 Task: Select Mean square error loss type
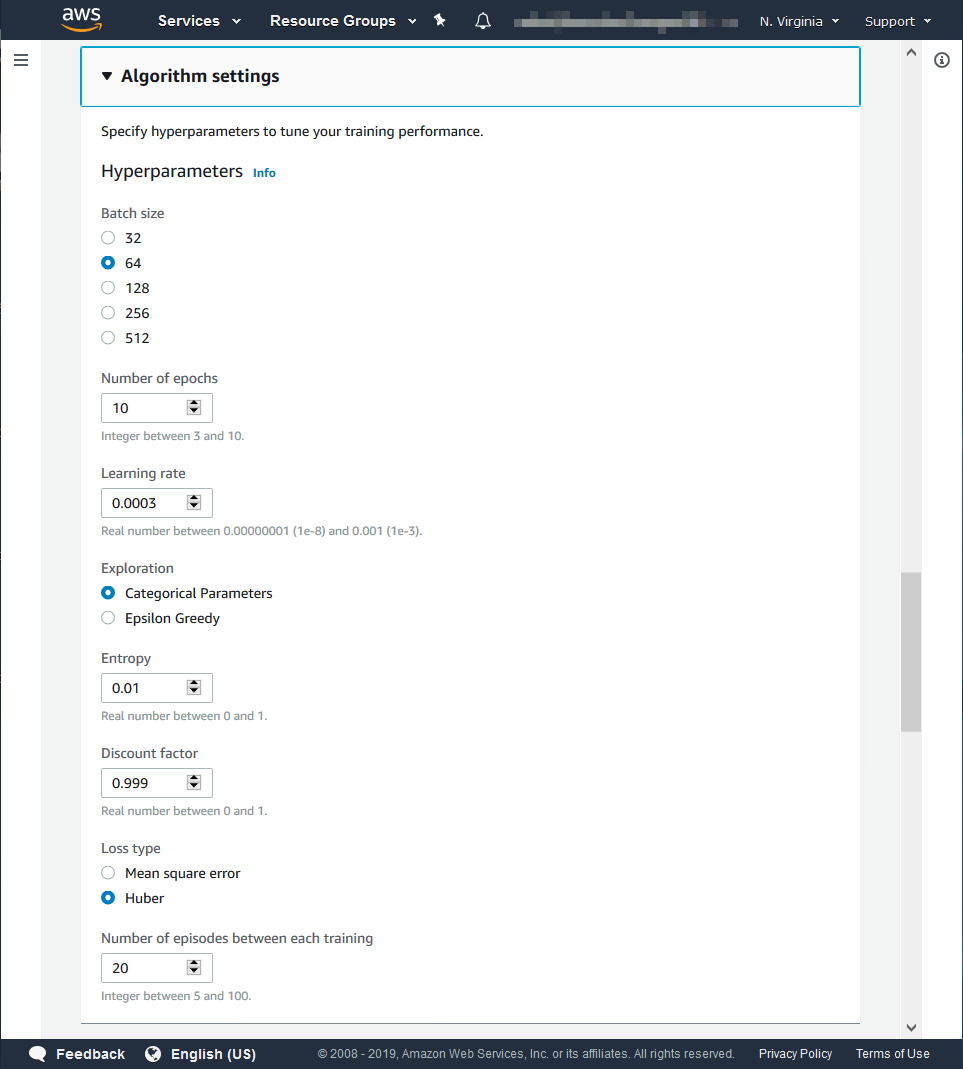coord(108,873)
